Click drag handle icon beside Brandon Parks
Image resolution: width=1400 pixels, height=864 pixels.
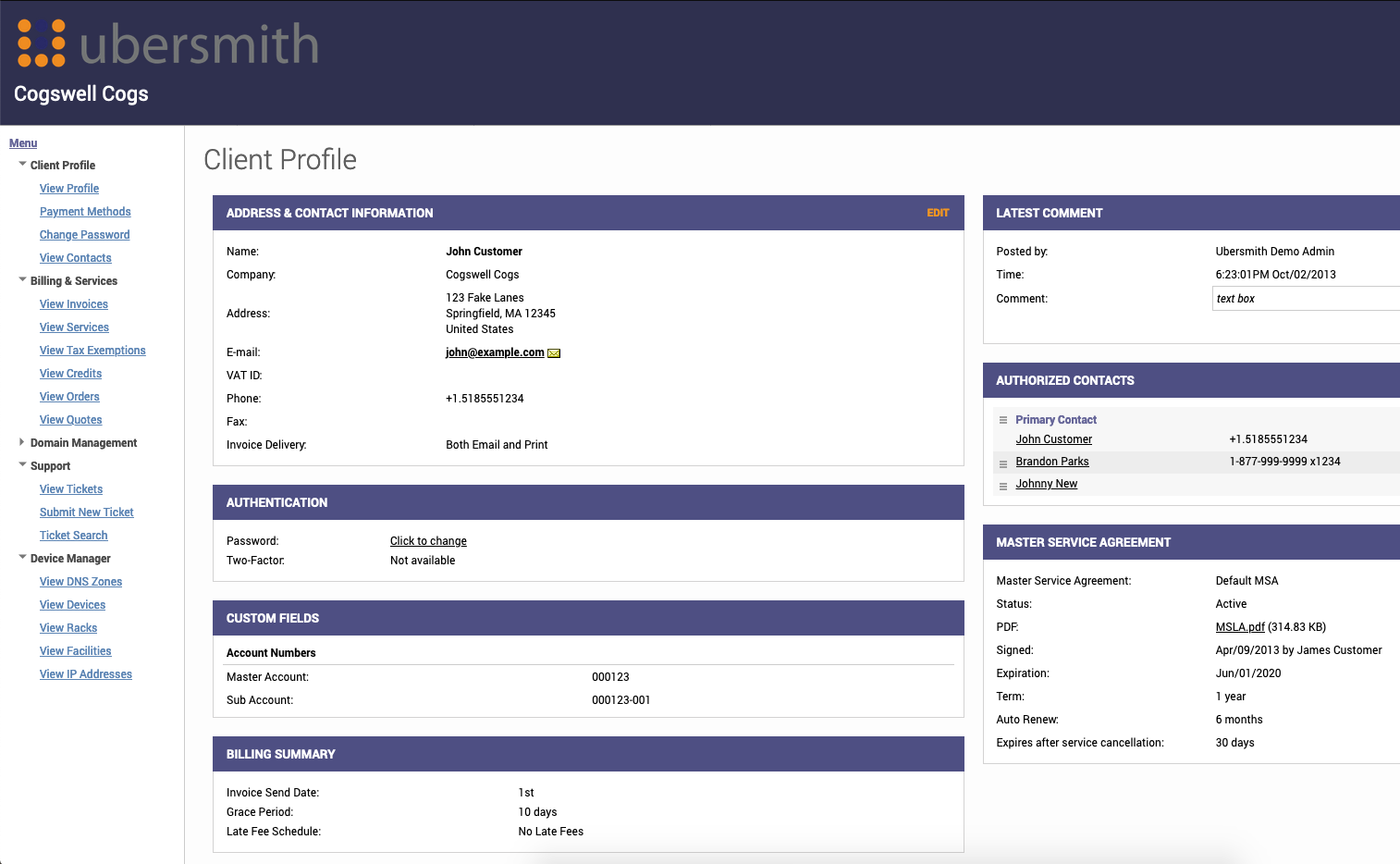click(x=1003, y=463)
